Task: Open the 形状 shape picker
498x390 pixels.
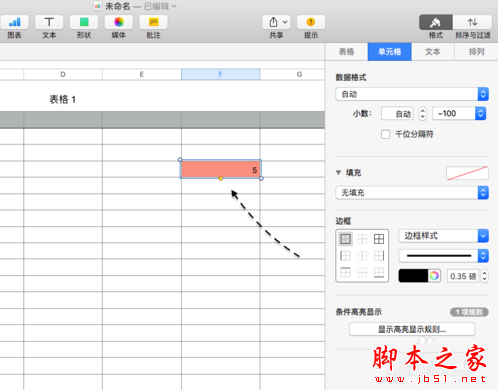Action: tap(84, 22)
